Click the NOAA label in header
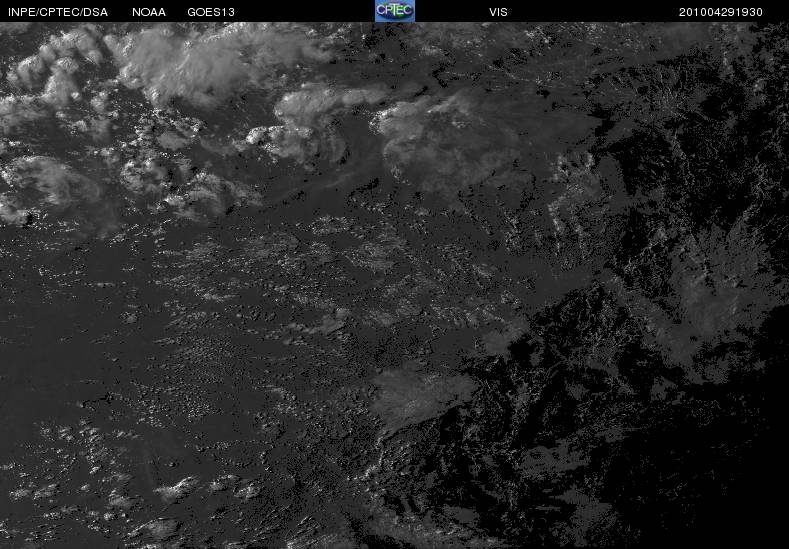 pos(149,12)
